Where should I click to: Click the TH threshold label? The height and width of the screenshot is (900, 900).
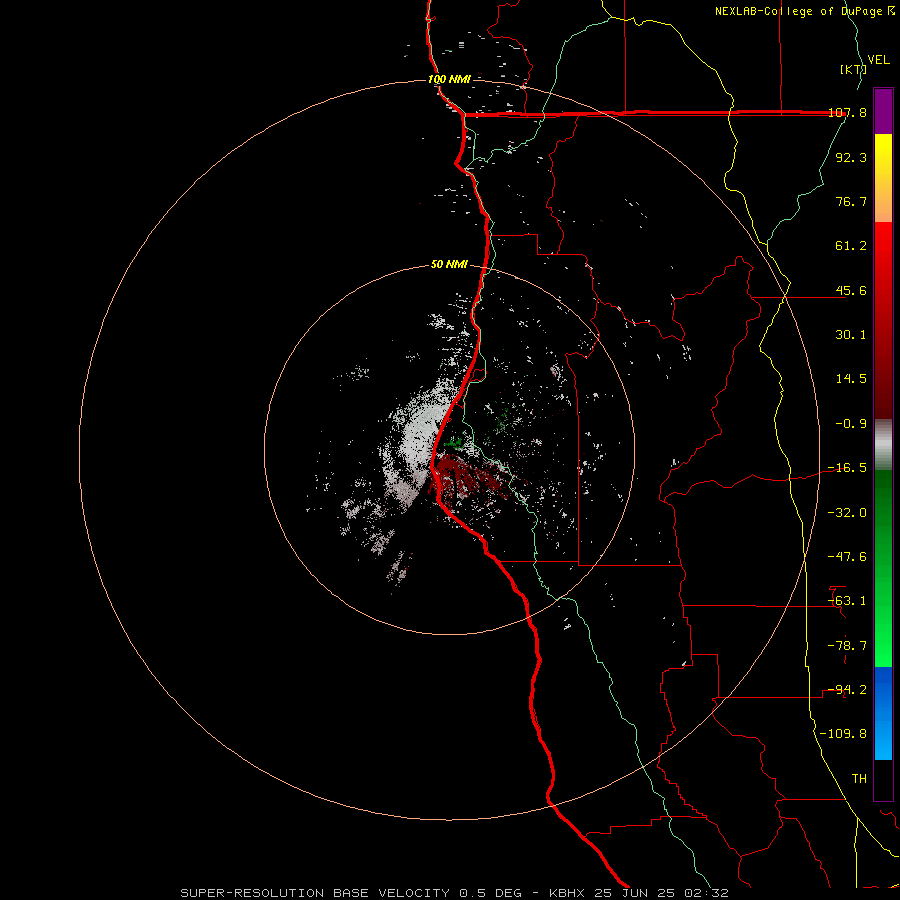(859, 779)
